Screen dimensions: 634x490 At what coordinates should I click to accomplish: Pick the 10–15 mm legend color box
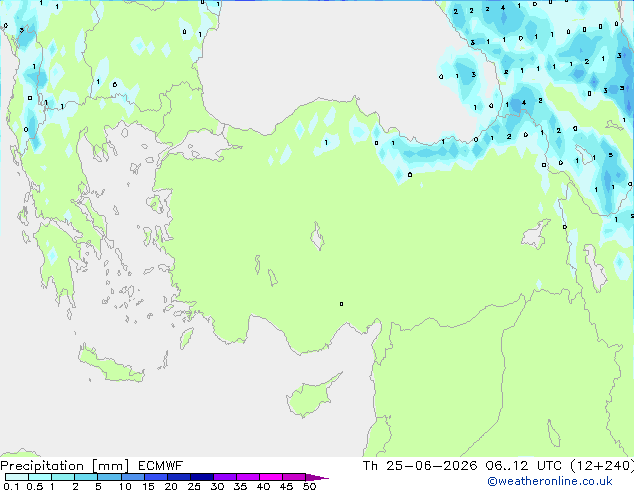[x=132, y=477]
